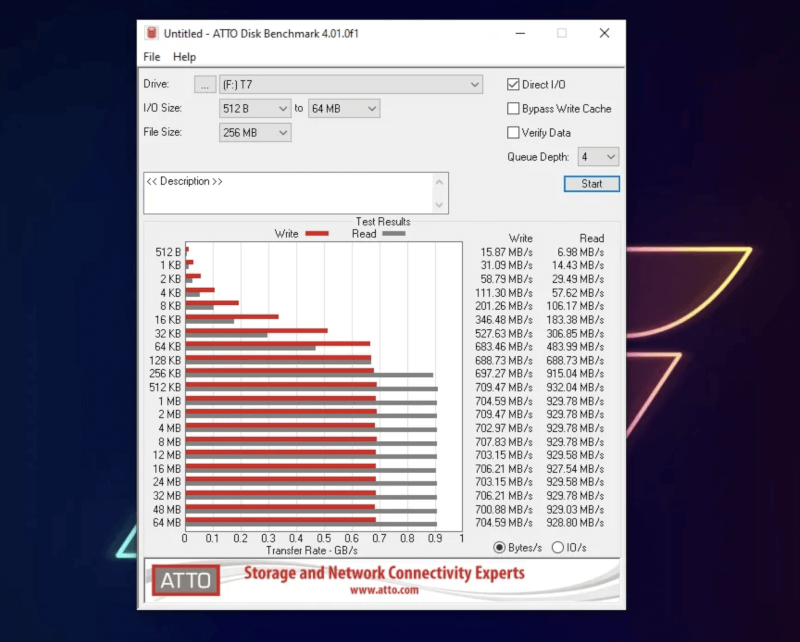
Task: Uncheck the Direct I/O checkbox
Action: (513, 84)
